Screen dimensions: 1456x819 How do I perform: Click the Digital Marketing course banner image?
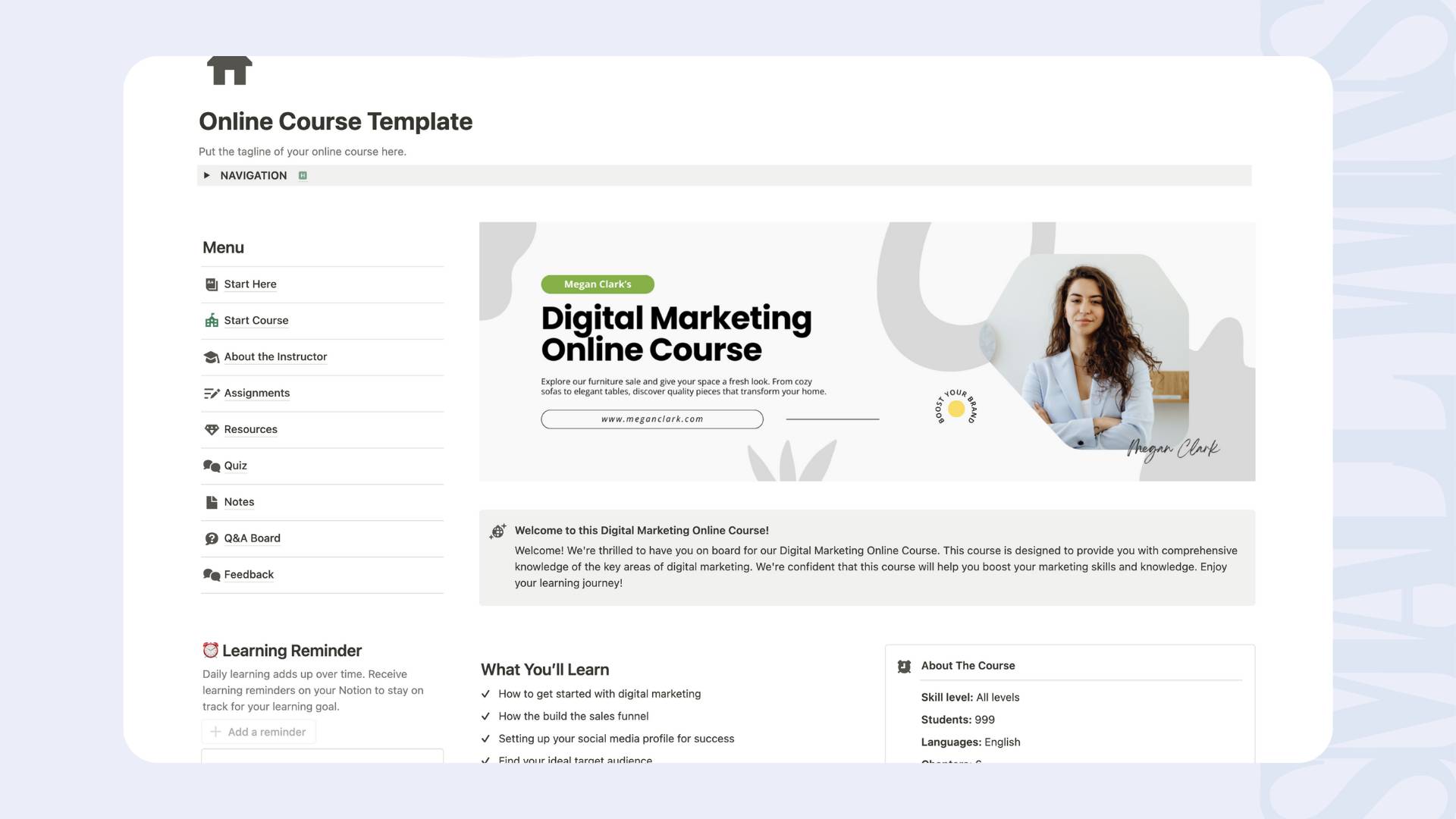(867, 351)
